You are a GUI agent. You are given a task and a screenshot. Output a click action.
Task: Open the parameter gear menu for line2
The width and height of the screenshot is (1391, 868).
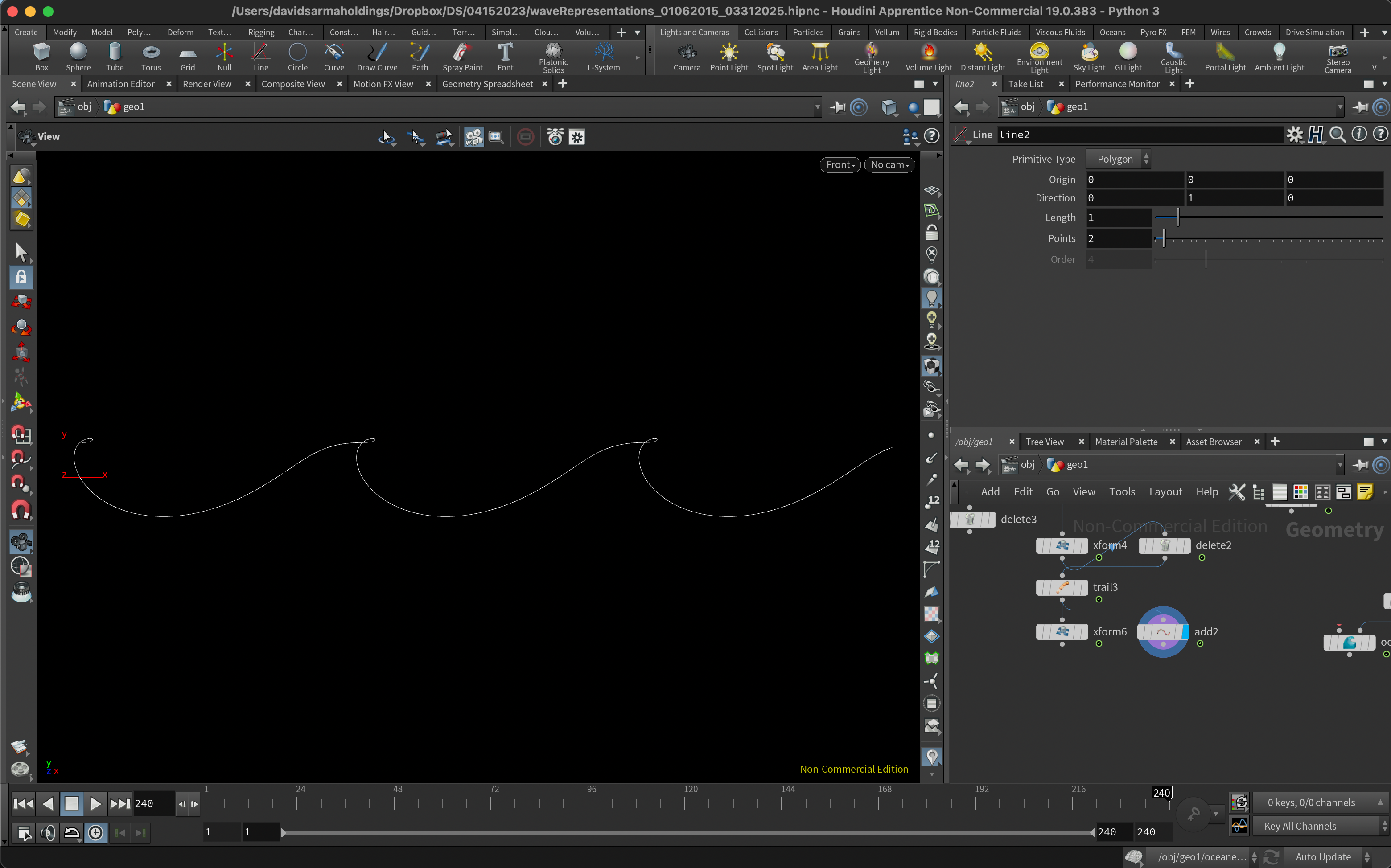pyautogui.click(x=1295, y=135)
